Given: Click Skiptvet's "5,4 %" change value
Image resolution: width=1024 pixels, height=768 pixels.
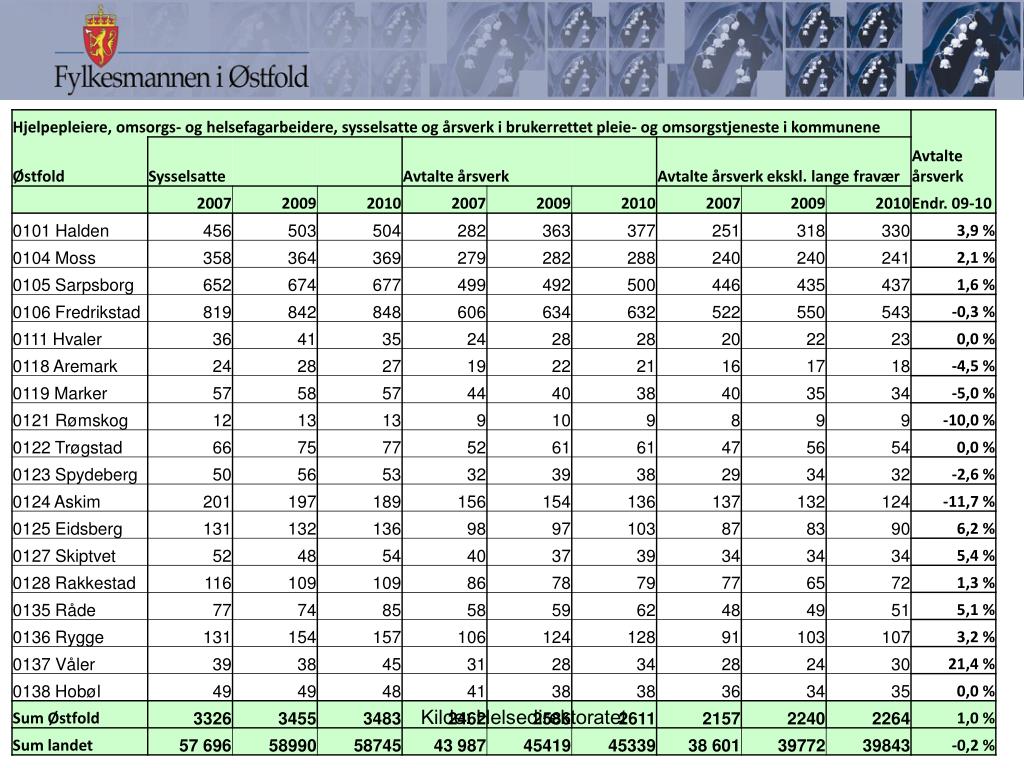Looking at the screenshot, I should 976,556.
